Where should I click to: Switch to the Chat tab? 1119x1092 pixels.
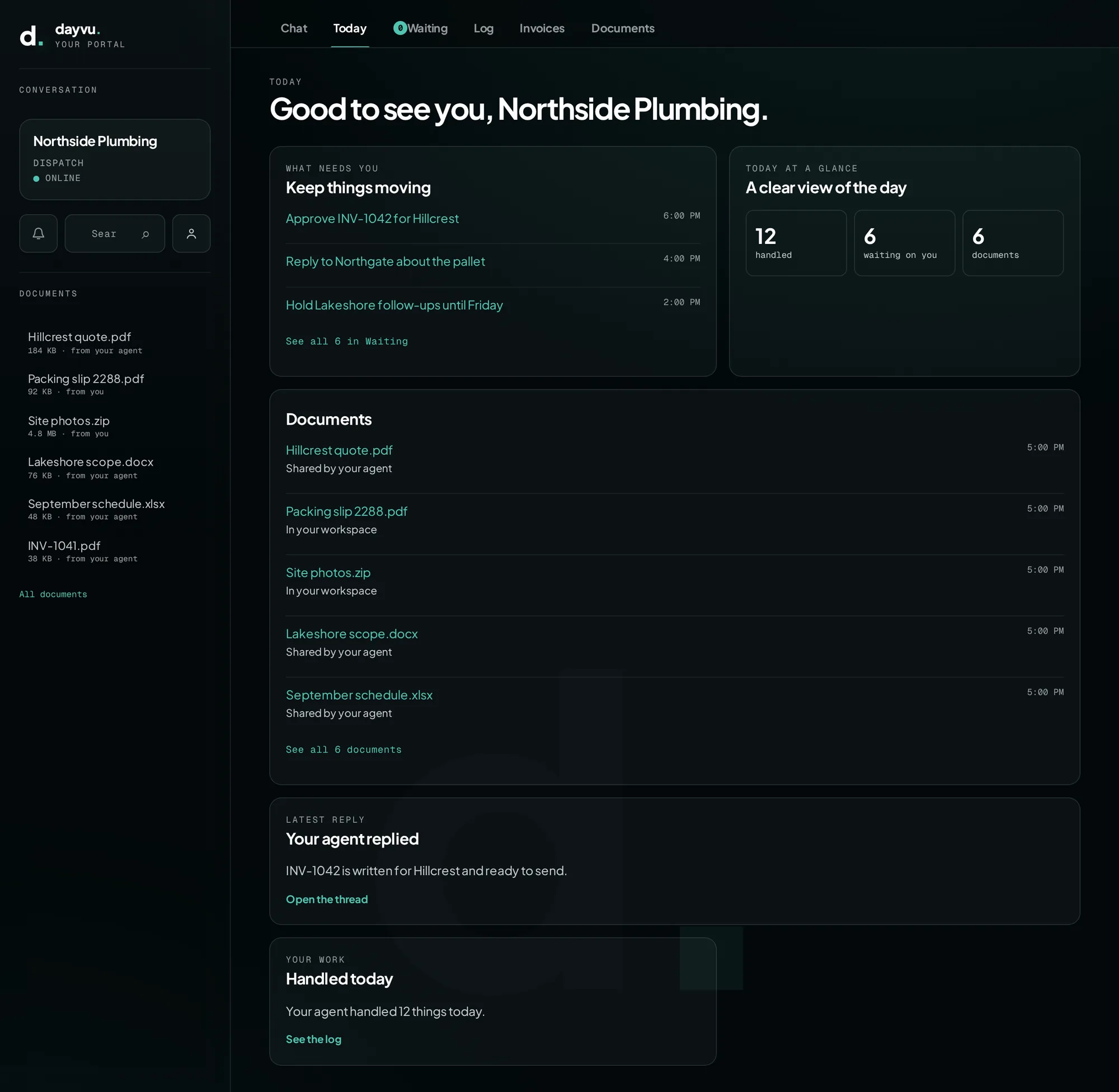coord(294,28)
